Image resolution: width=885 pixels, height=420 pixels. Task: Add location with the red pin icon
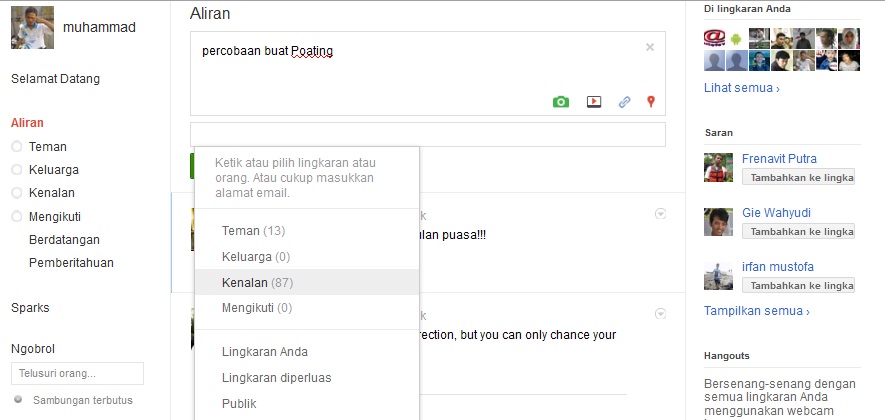click(651, 101)
